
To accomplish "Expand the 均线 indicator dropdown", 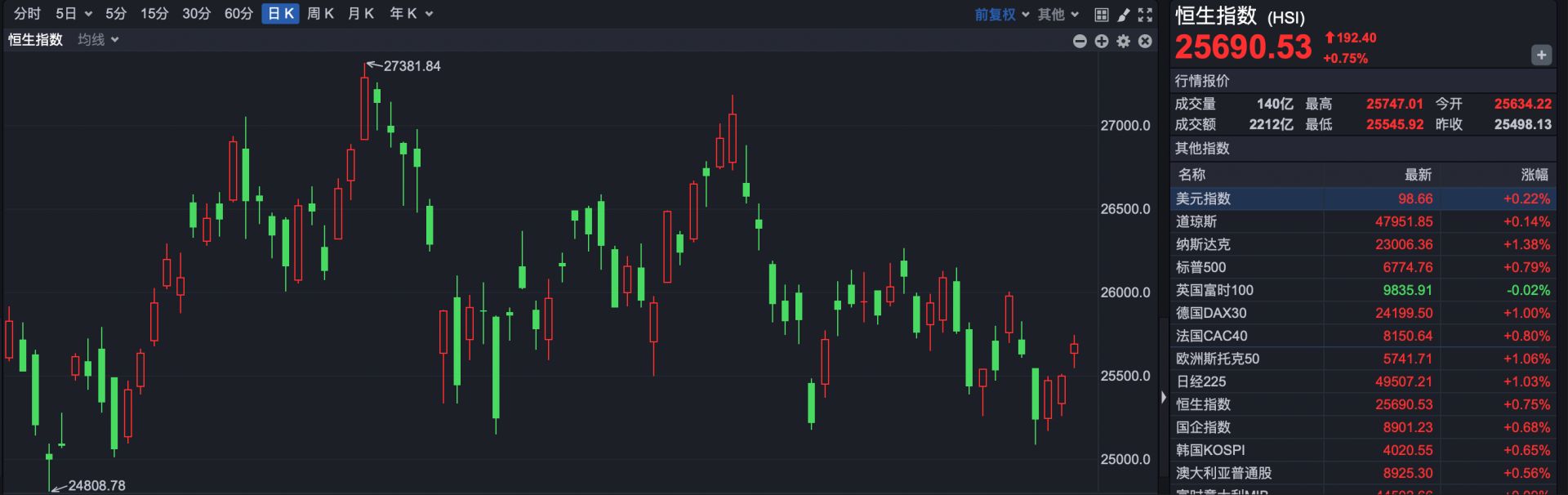I will (x=99, y=39).
